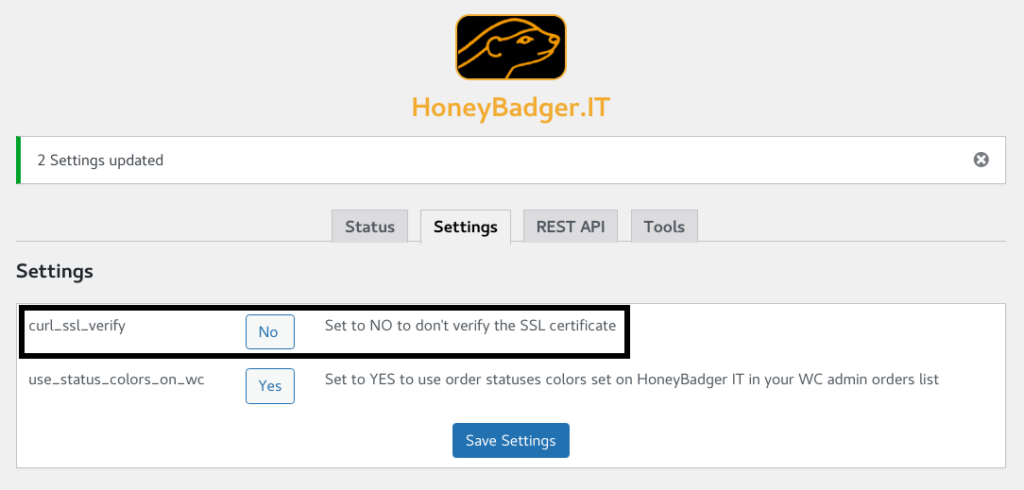This screenshot has height=490, width=1024.
Task: Click the Settings section heading
Action: pos(55,271)
